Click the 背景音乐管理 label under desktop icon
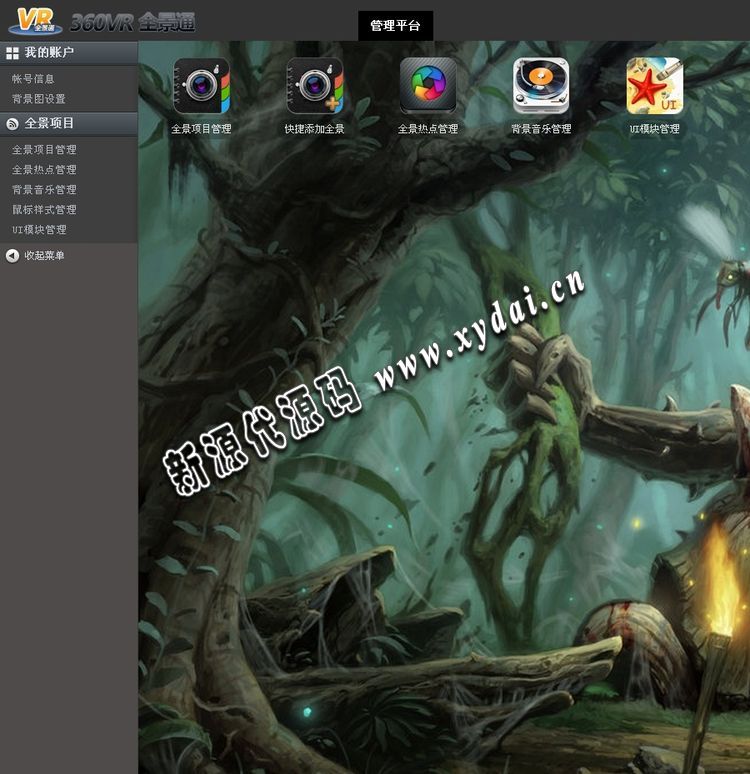Viewport: 750px width, 774px height. tap(541, 129)
